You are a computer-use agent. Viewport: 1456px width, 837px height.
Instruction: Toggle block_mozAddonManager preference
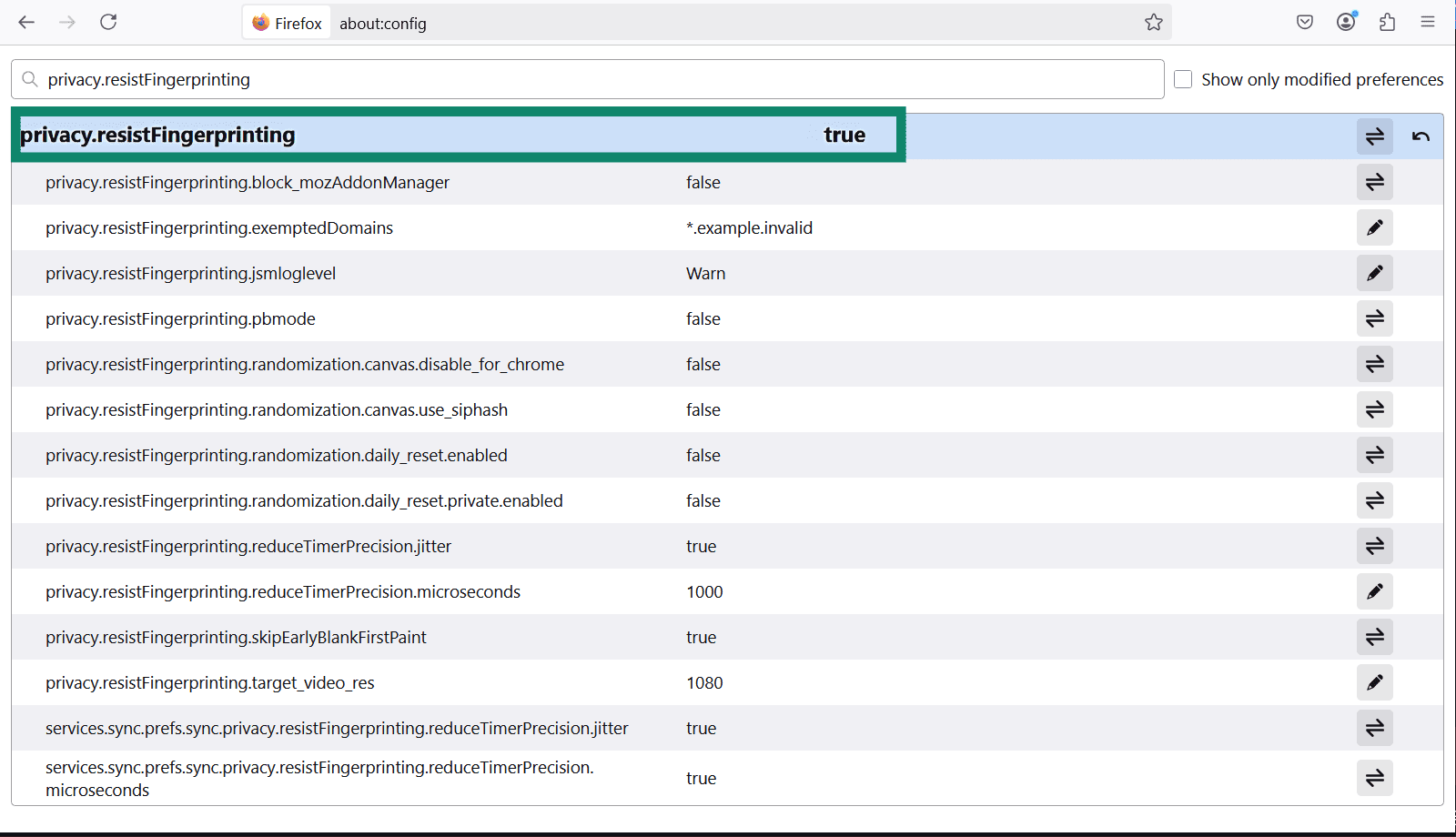(1374, 182)
